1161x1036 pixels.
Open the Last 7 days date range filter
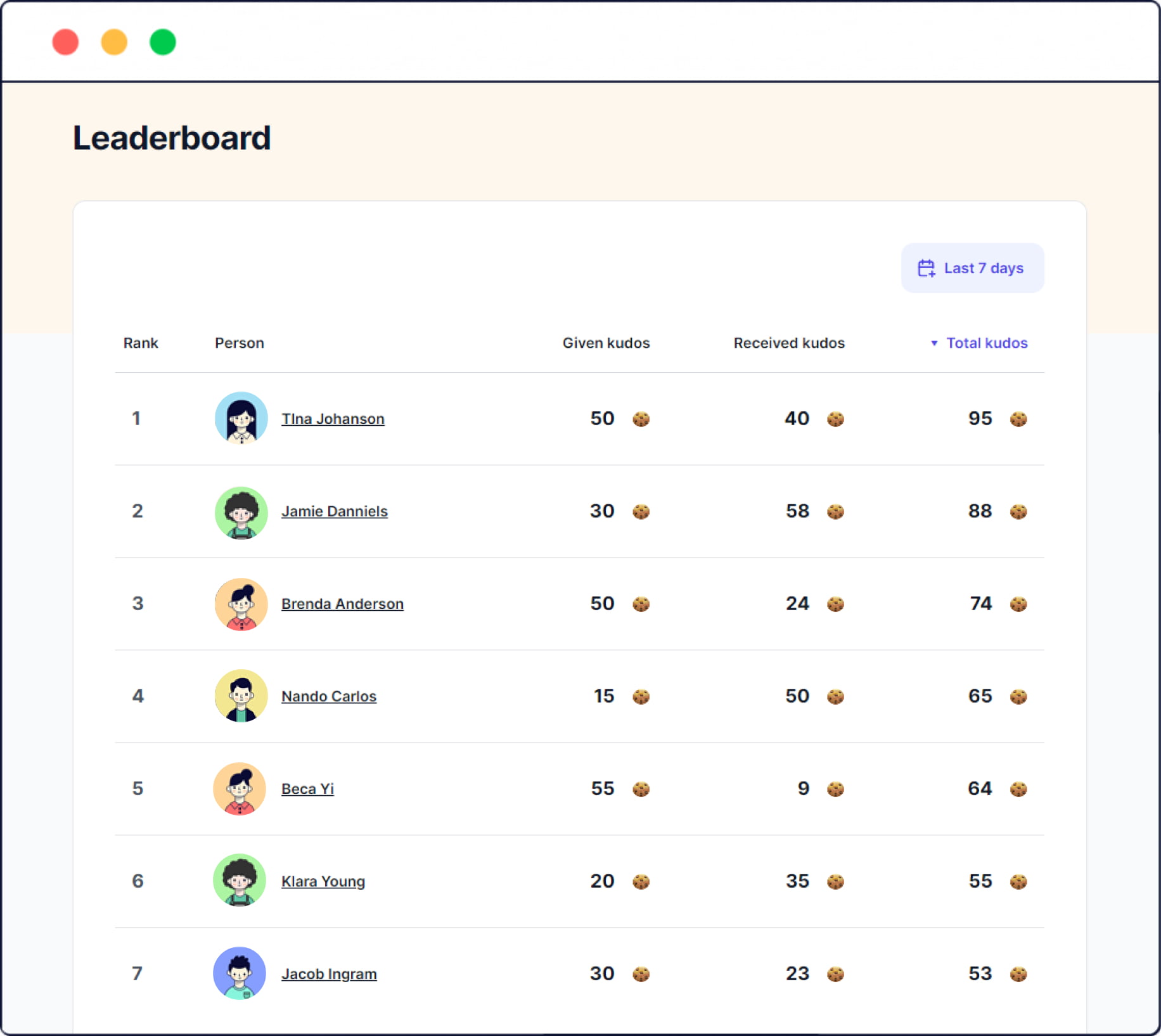972,268
